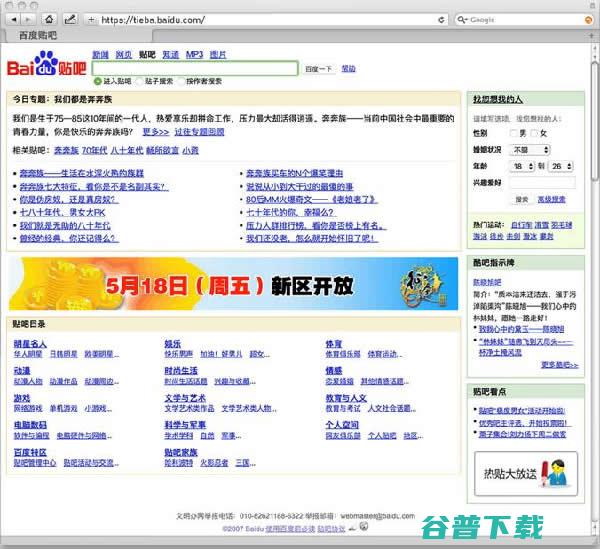Screen dimensions: 600x549
Task: Select the 进入贴吧 radio button
Action: point(98,81)
